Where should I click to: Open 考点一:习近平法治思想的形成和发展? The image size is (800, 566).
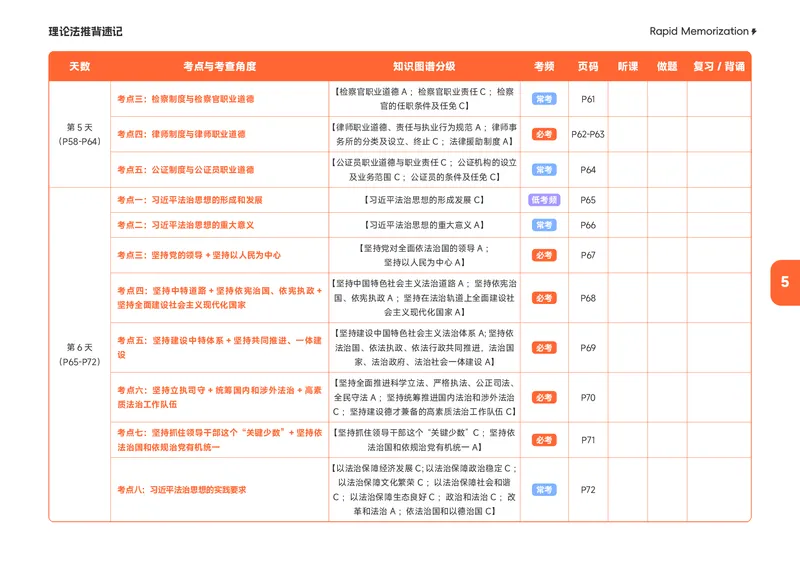coord(190,200)
